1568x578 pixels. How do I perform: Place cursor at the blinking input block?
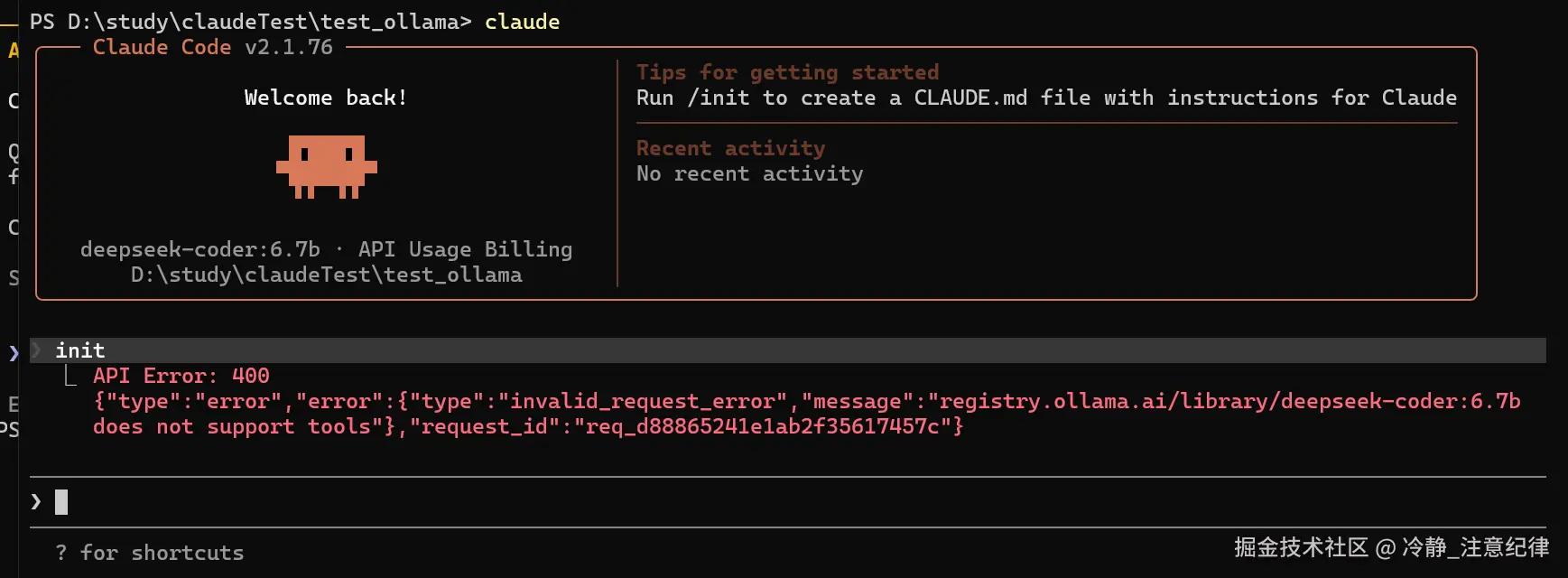click(61, 501)
